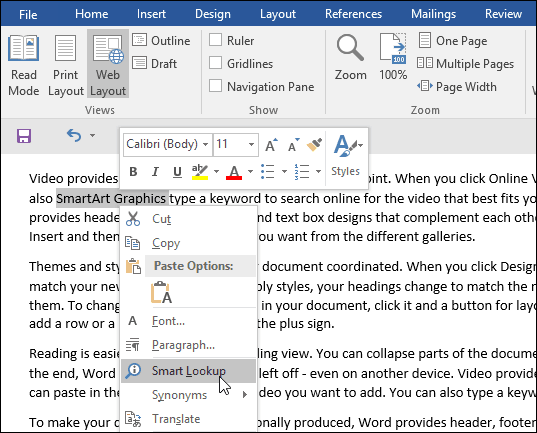
Task: Select Smart Lookup in context menu
Action: 188,371
